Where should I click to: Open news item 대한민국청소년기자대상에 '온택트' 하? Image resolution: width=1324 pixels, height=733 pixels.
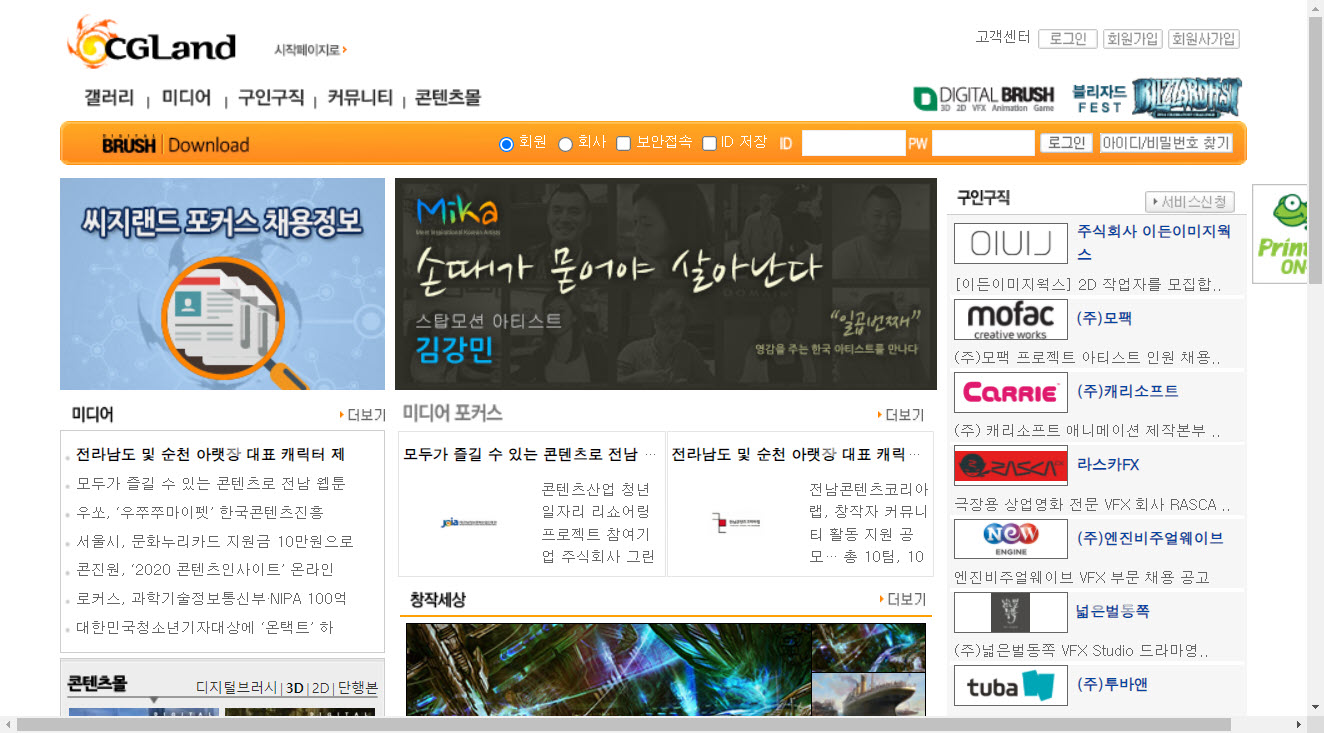point(205,627)
